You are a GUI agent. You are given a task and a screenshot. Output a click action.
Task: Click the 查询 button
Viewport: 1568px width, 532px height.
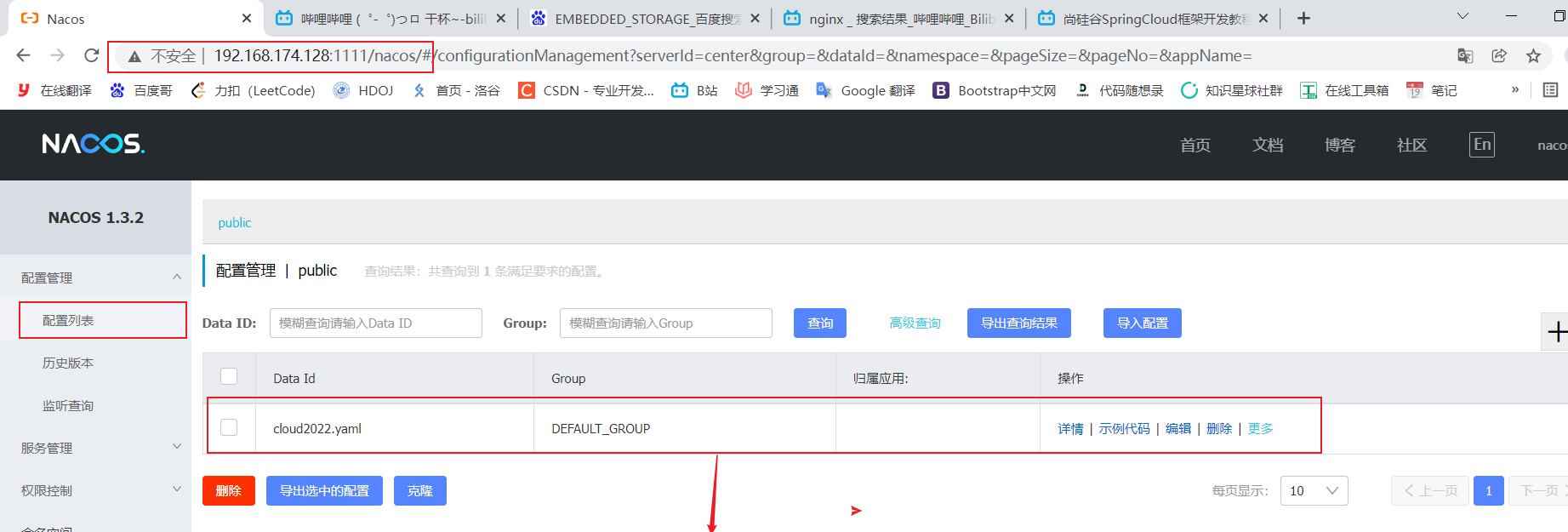point(820,323)
